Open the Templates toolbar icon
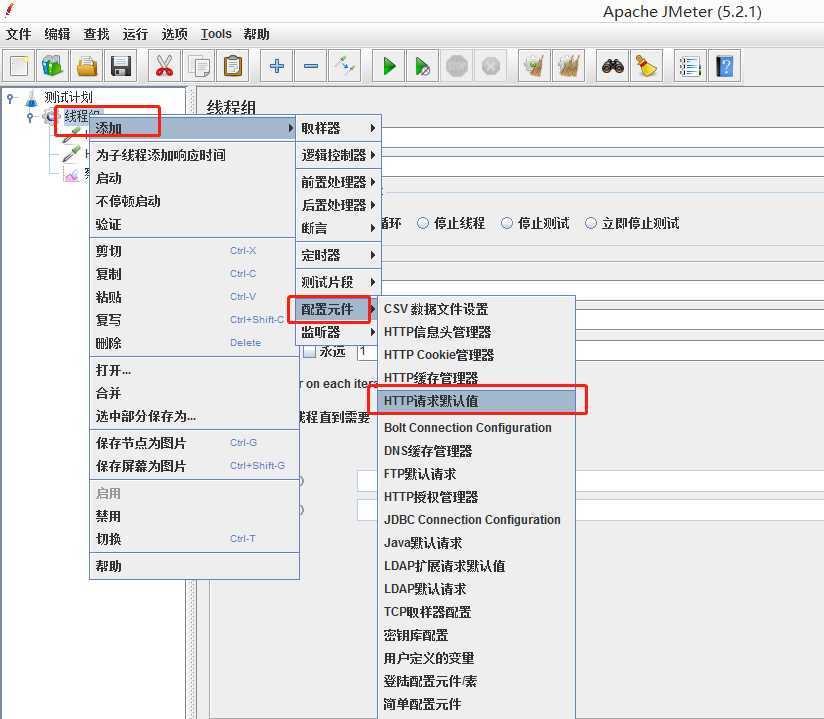The height and width of the screenshot is (719, 824). click(53, 66)
